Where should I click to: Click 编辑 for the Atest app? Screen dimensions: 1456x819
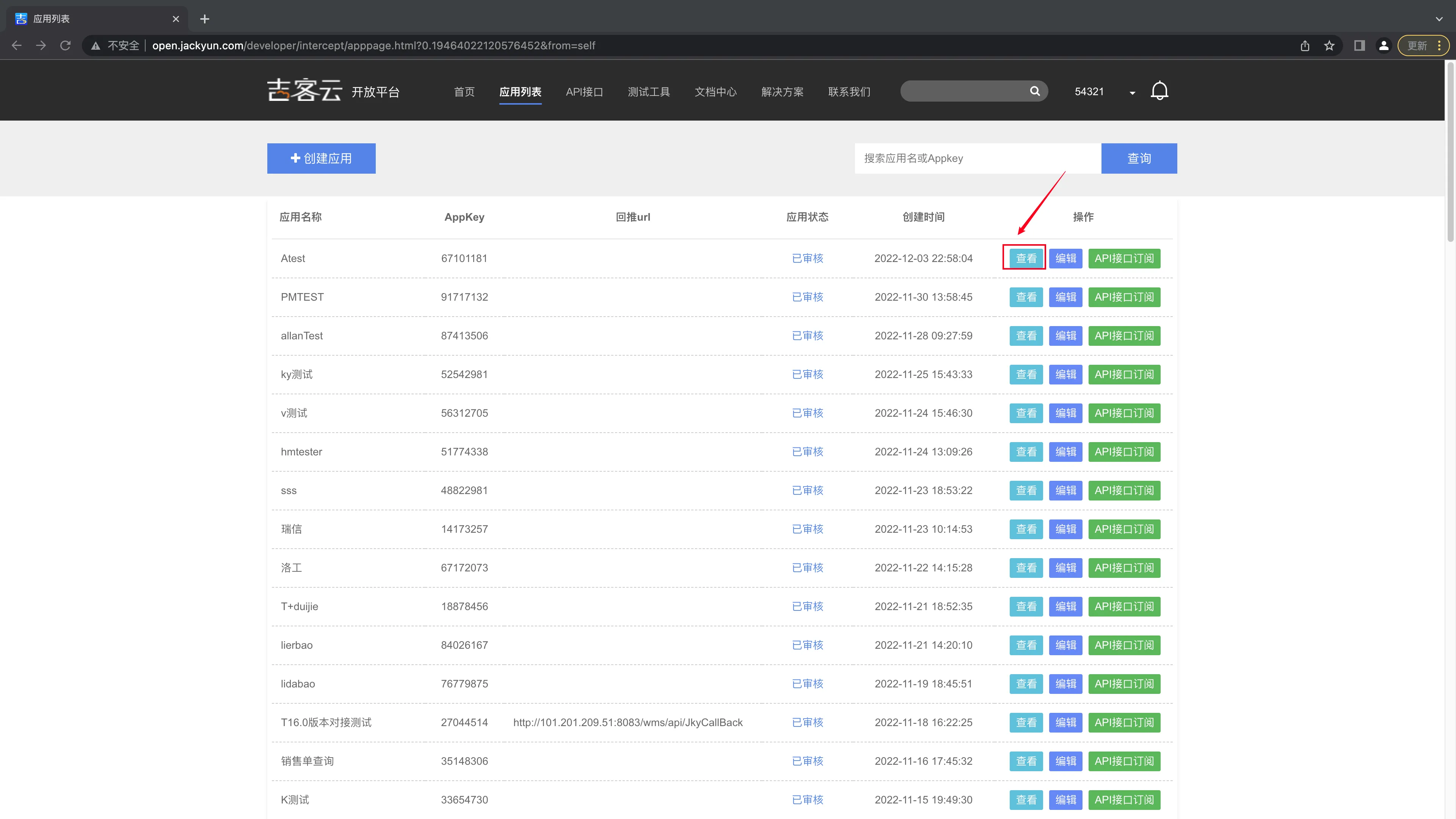1065,258
